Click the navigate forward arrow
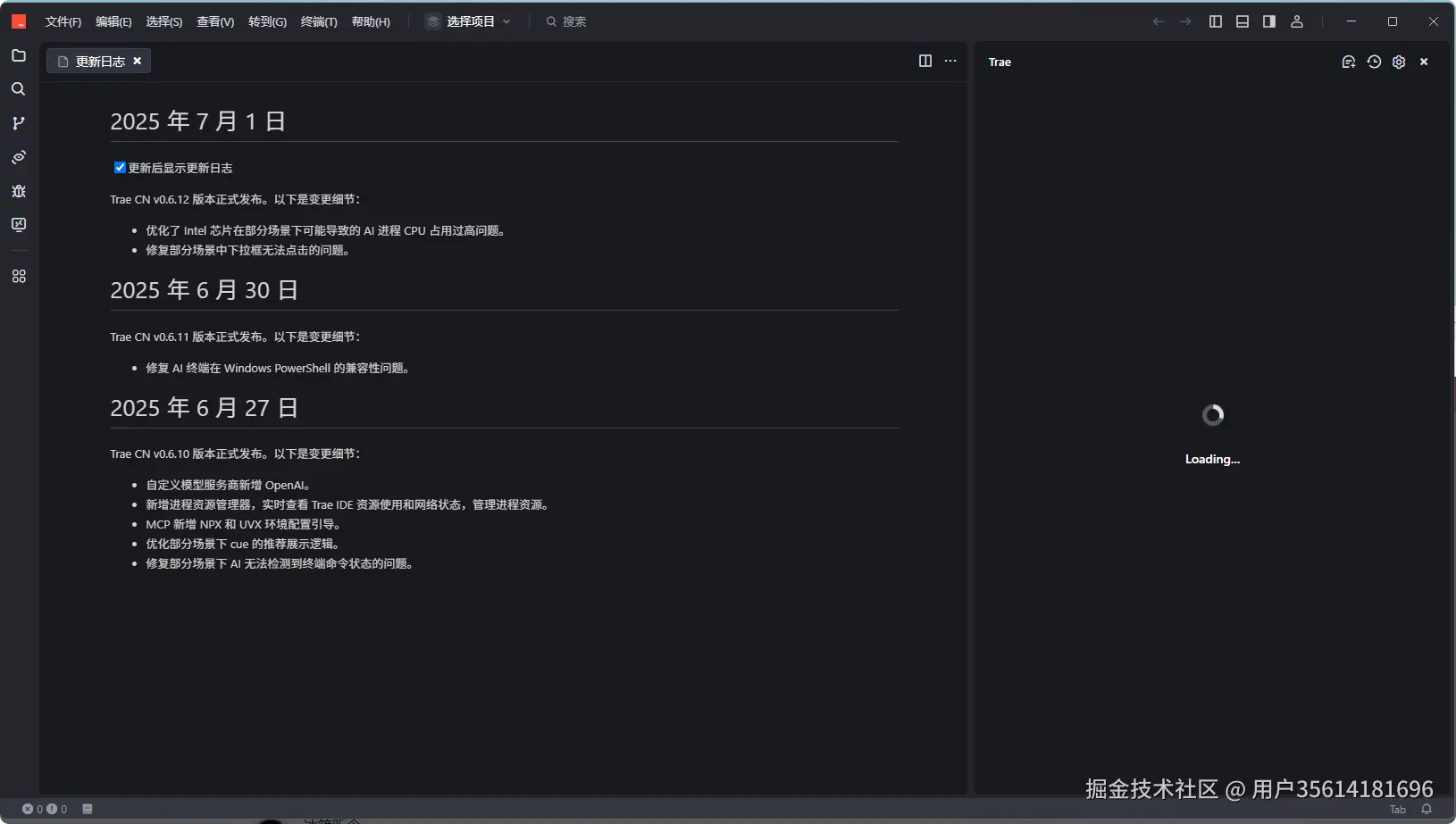 pos(1184,21)
